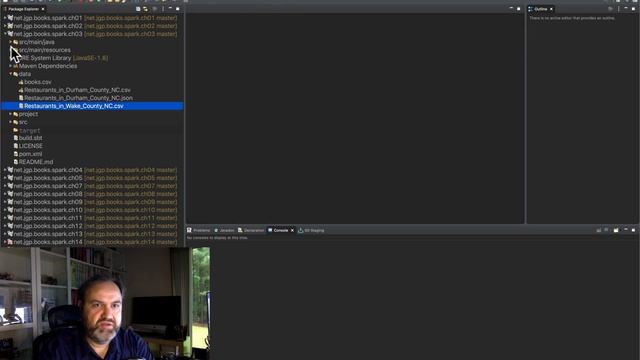Image resolution: width=640 pixels, height=360 pixels.
Task: Expand the net.jgp.books.spark.ch01 project arrow
Action: click(5, 18)
